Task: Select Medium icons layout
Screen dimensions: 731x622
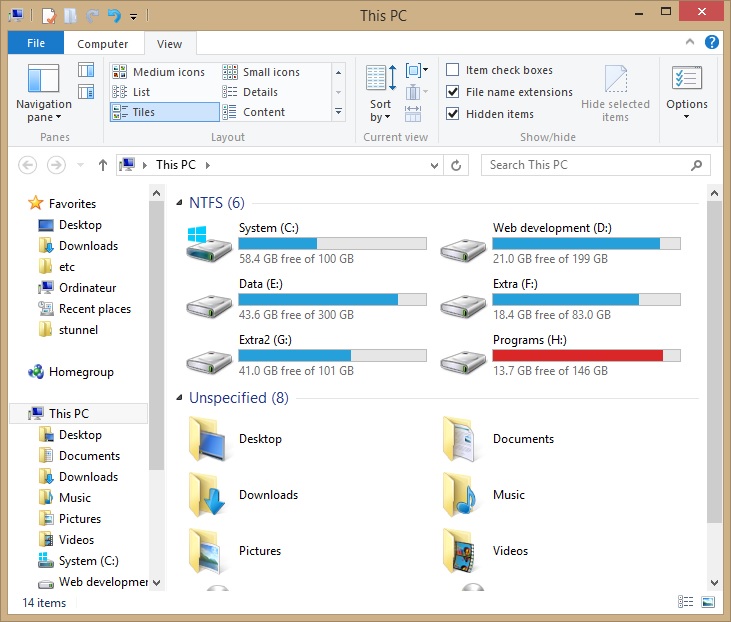Action: 159,72
